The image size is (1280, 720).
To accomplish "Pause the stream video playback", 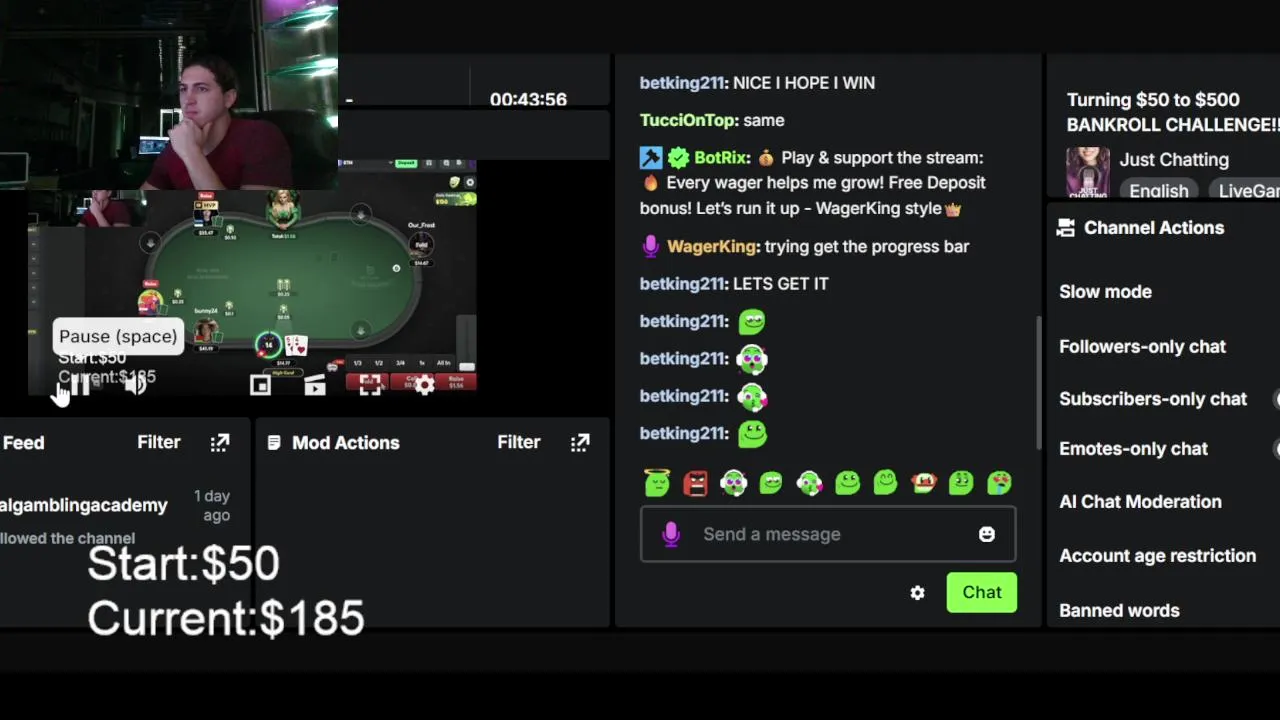I will [80, 386].
